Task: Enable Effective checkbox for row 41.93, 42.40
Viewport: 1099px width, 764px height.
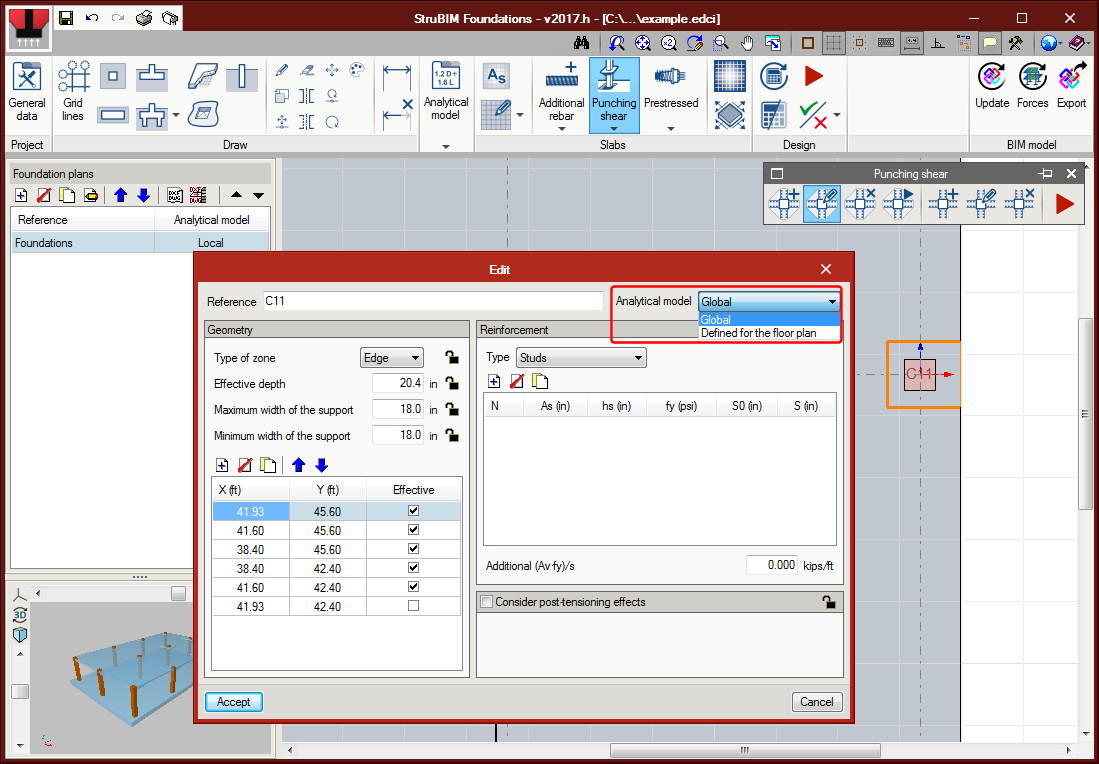Action: coord(413,606)
